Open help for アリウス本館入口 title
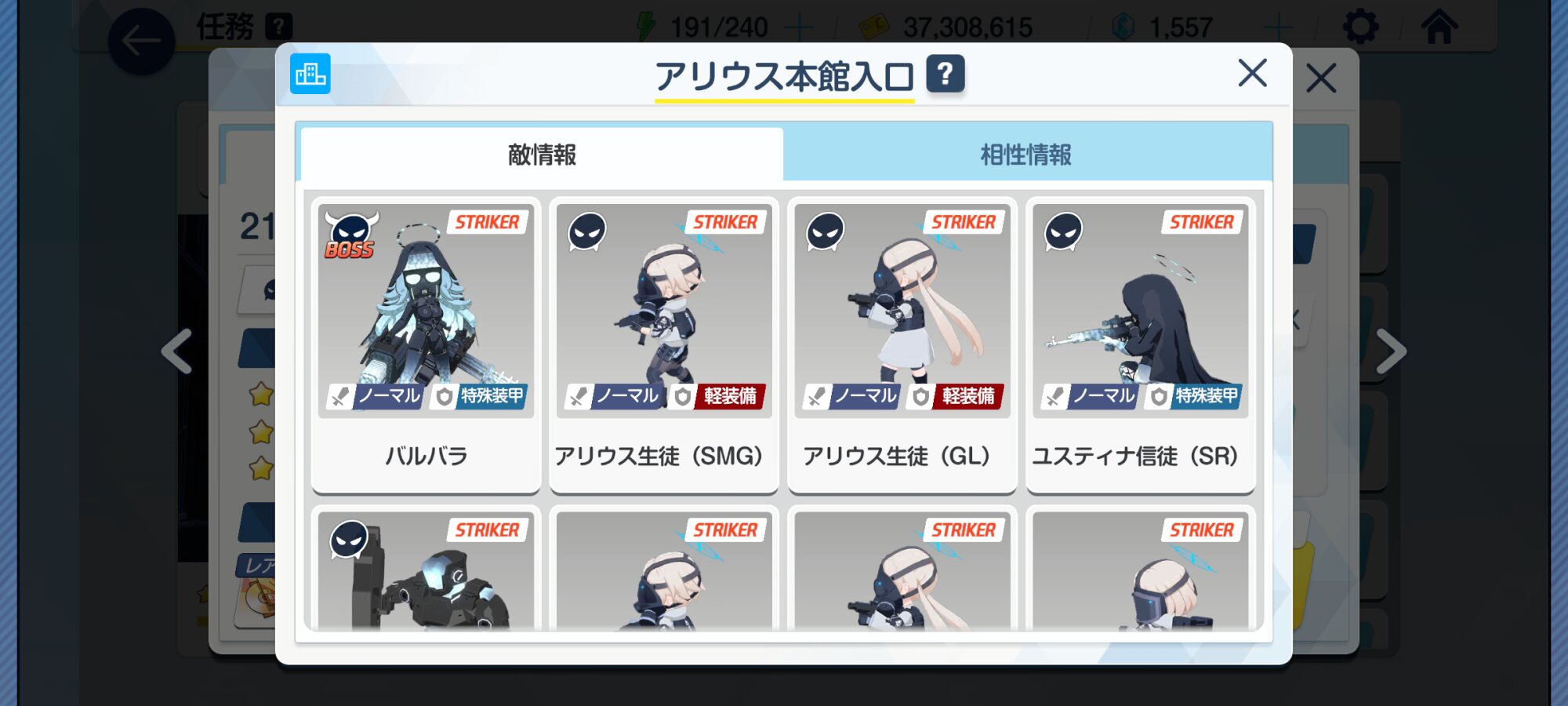This screenshot has width=1568, height=706. (x=946, y=75)
